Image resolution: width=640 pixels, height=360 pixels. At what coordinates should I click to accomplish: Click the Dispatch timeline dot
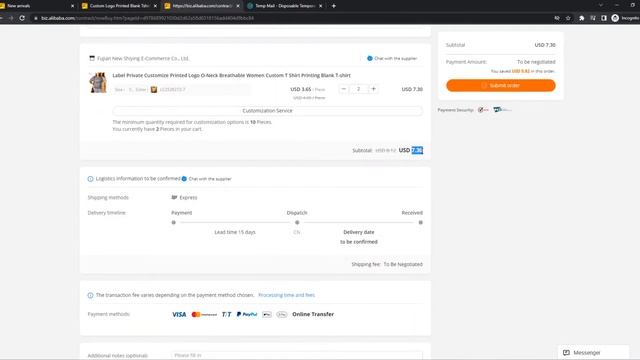pyautogui.click(x=297, y=222)
